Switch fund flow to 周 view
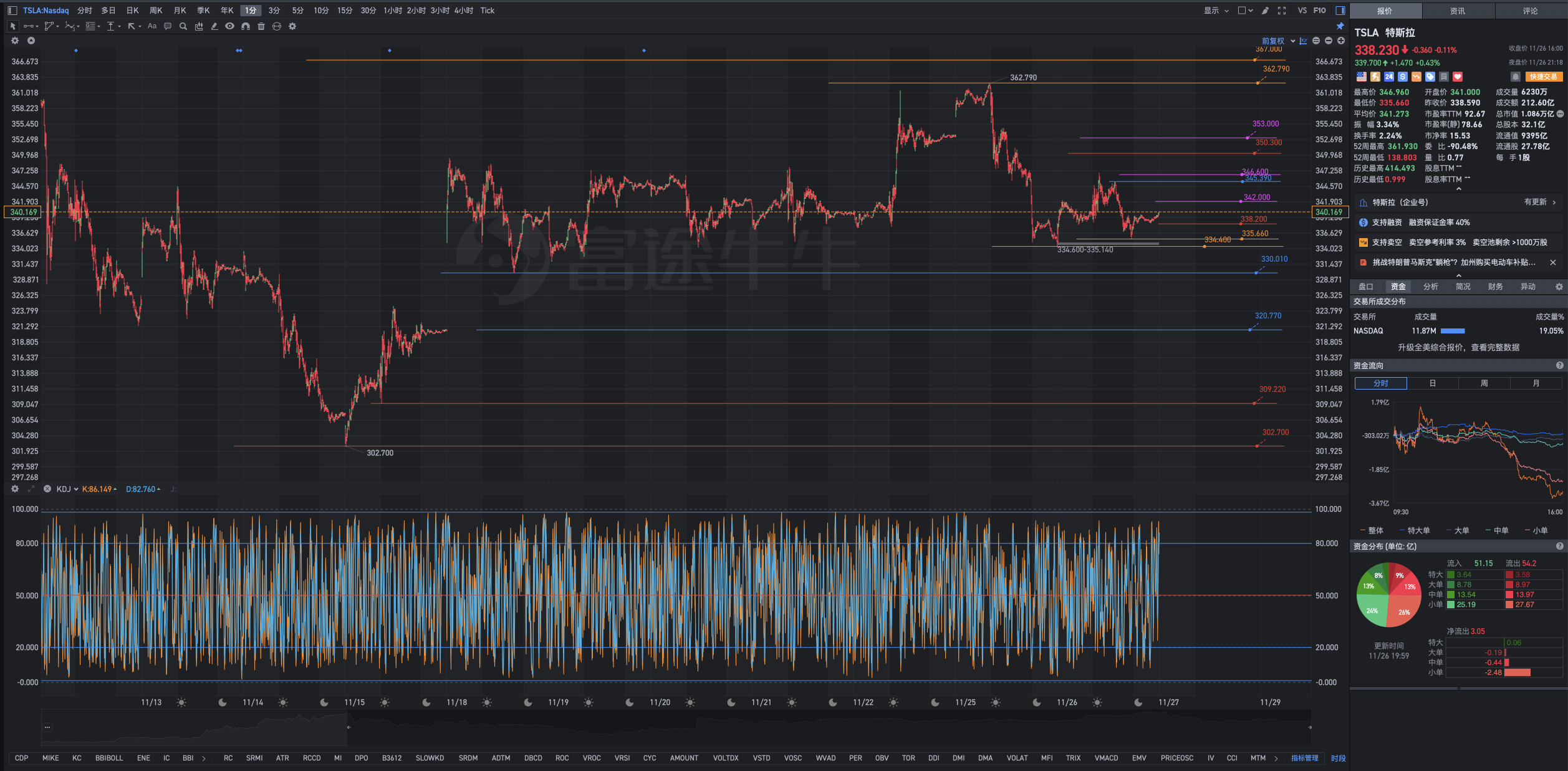Image resolution: width=1568 pixels, height=771 pixels. (1484, 383)
